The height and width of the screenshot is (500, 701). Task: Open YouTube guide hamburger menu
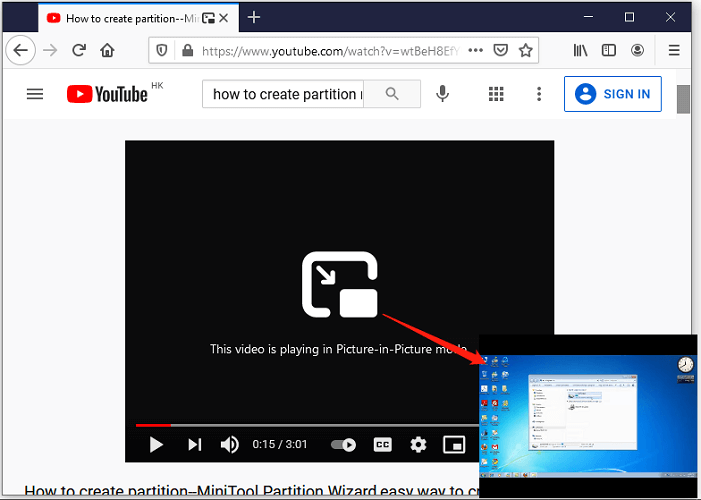35,94
